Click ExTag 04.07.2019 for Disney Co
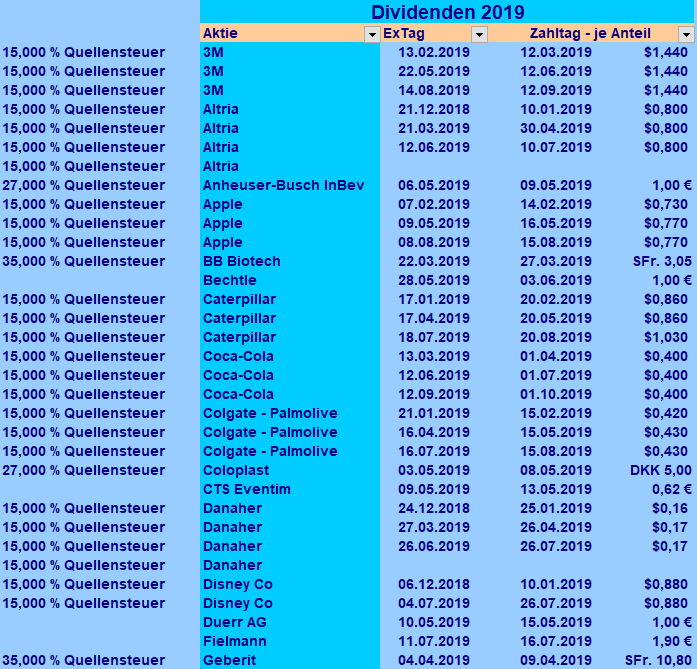Viewport: 697px width, 669px height. point(433,604)
